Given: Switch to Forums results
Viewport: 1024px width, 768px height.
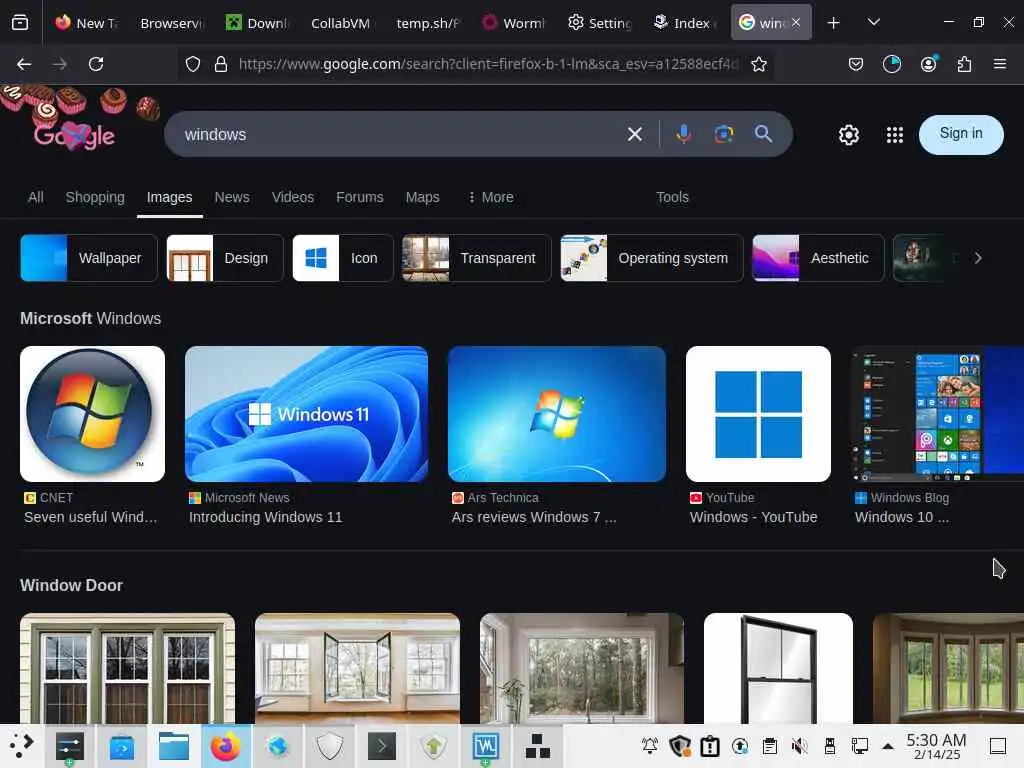Looking at the screenshot, I should tap(360, 197).
